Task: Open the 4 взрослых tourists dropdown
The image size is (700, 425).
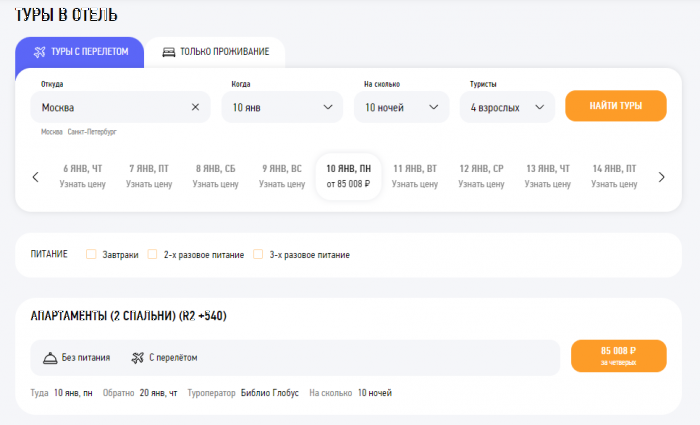Action: (507, 107)
